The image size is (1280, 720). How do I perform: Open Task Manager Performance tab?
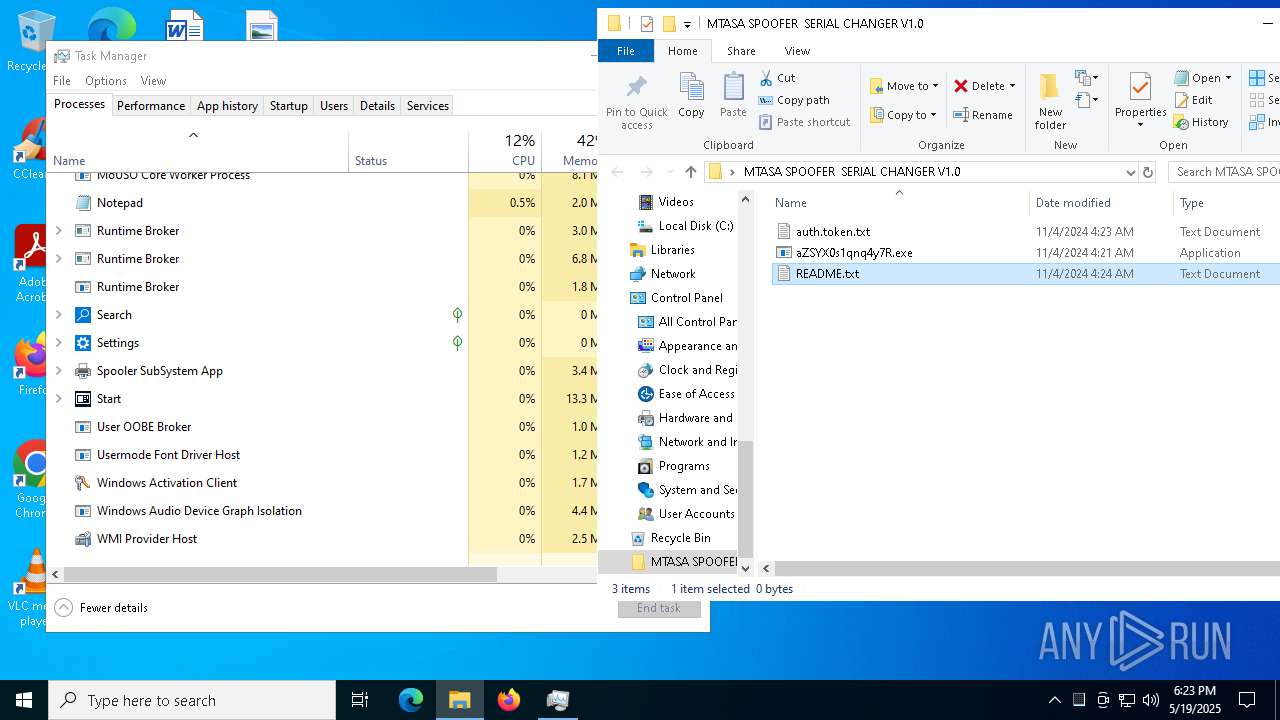[x=151, y=106]
